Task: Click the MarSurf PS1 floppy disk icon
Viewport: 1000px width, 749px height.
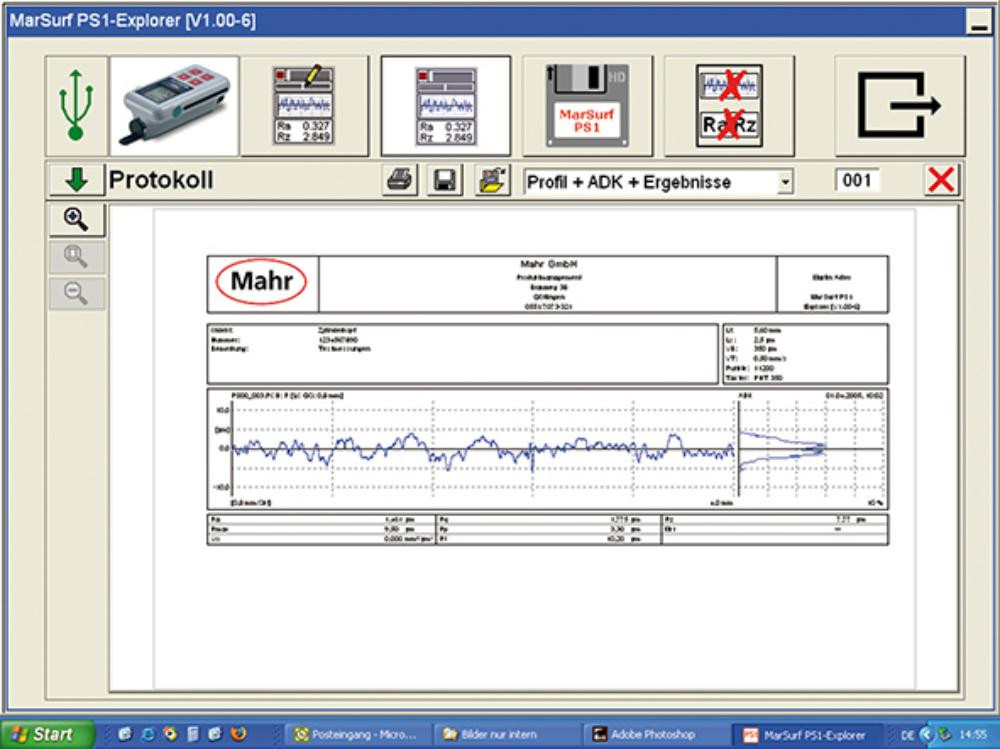Action: click(586, 106)
